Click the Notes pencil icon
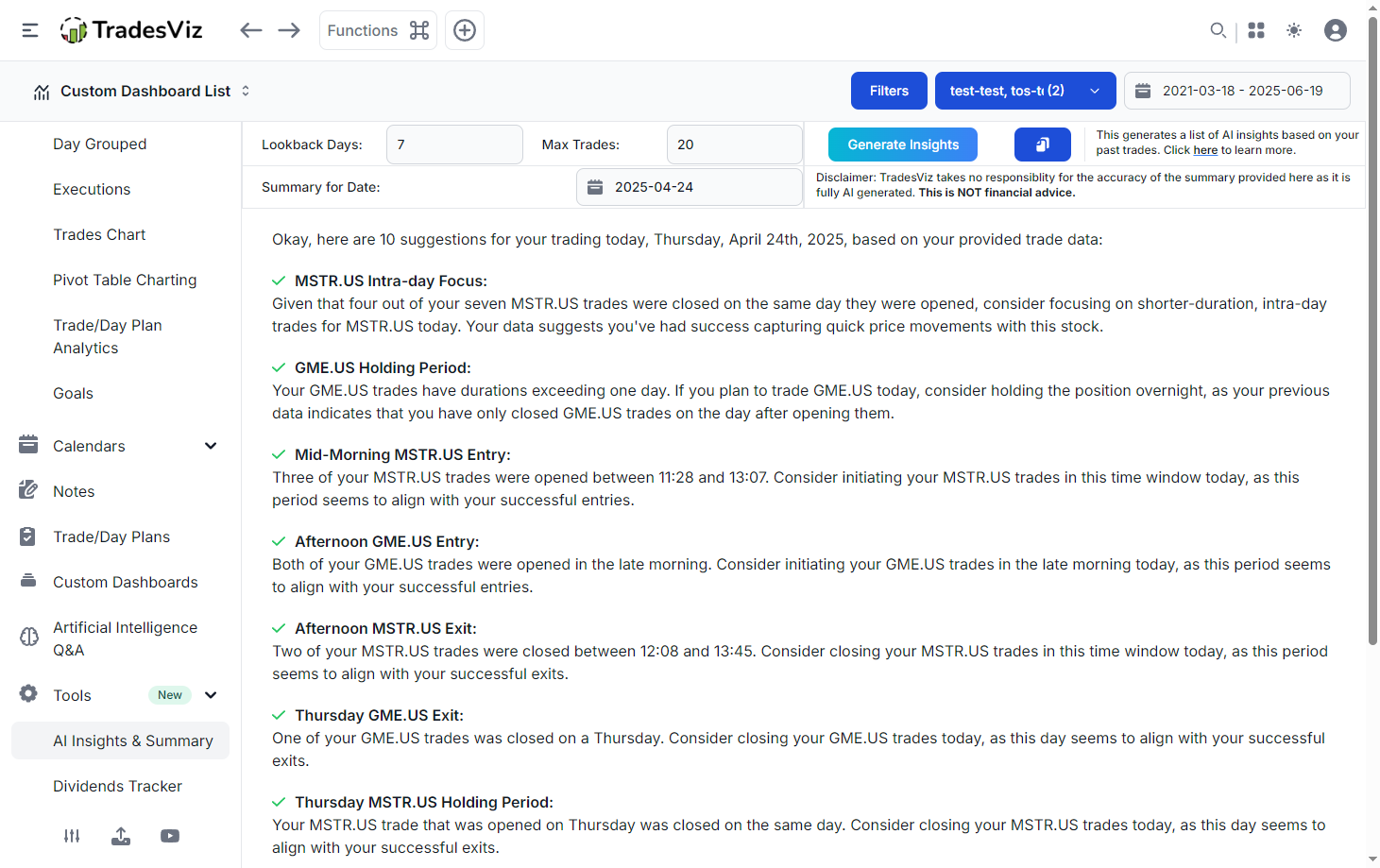1380x868 pixels. [x=28, y=490]
